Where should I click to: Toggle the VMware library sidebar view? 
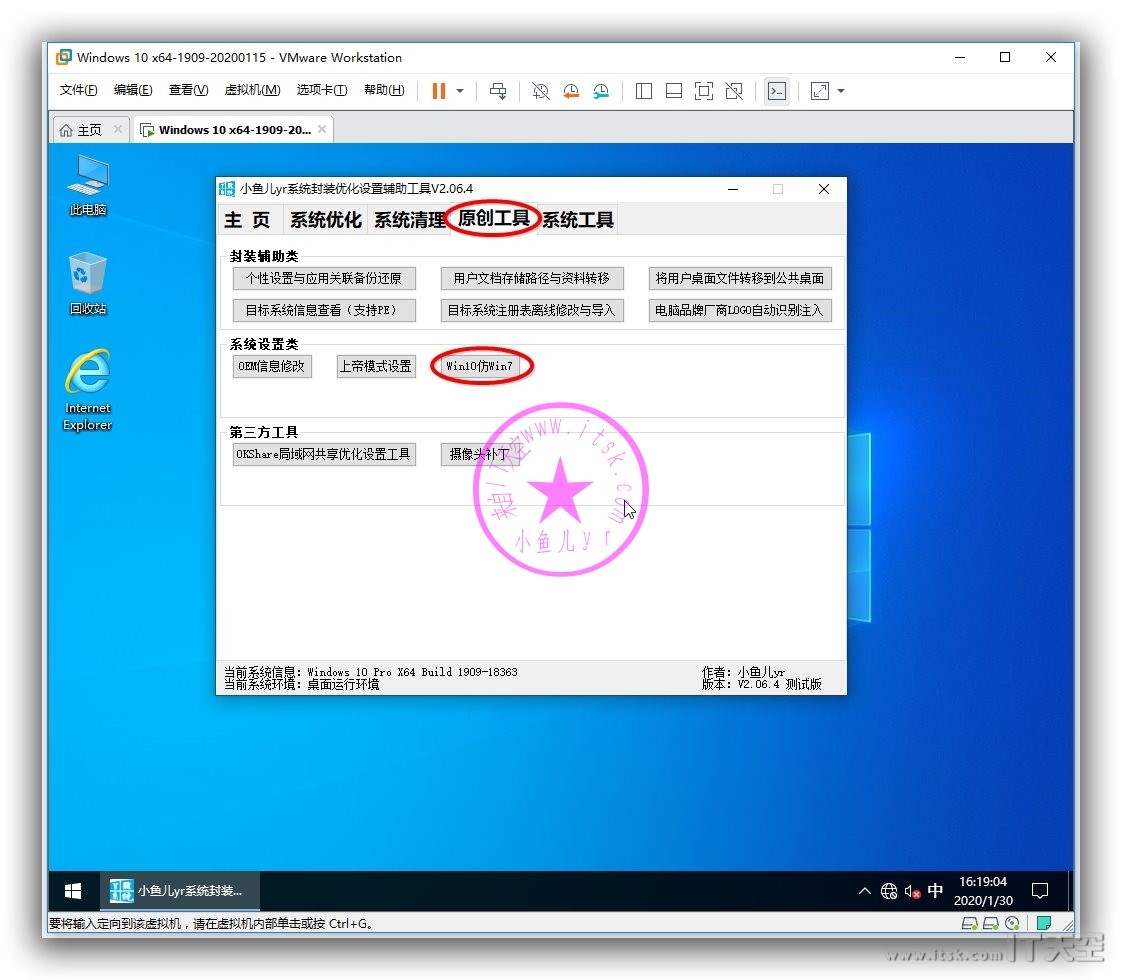click(x=643, y=91)
